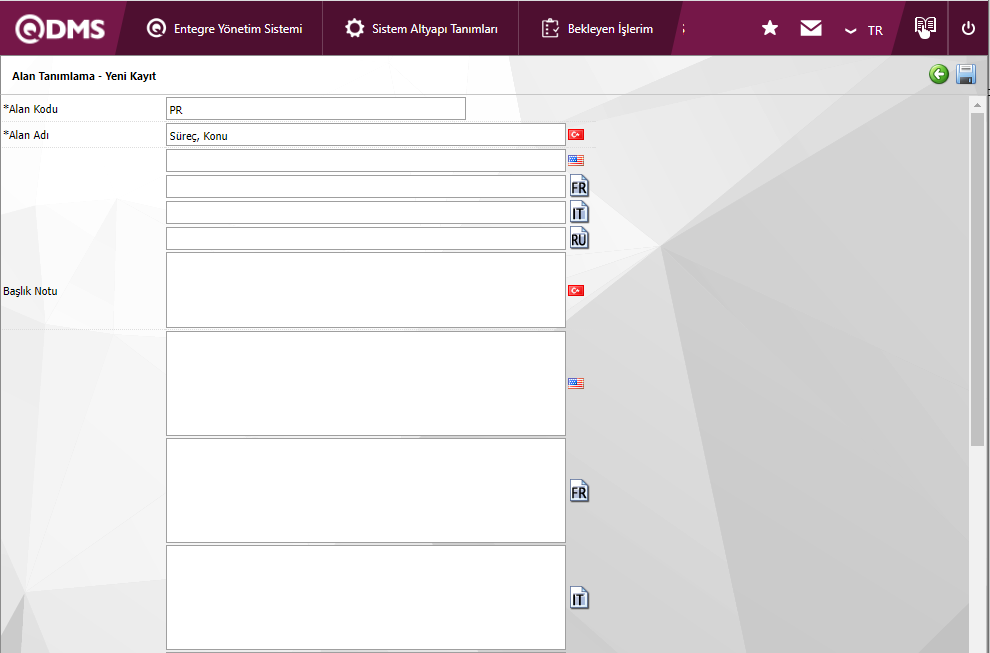The image size is (990, 653).
Task: Click the Başlık Notu French text area
Action: (366, 491)
